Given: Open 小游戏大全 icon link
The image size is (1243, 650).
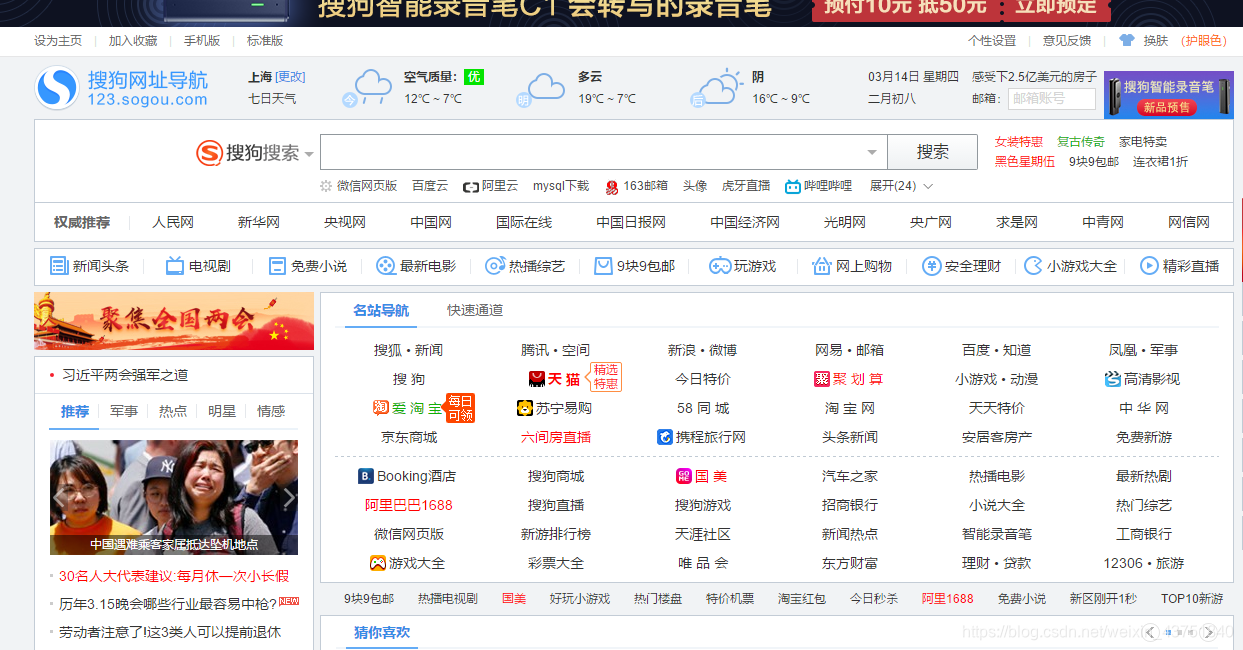Looking at the screenshot, I should (1071, 266).
